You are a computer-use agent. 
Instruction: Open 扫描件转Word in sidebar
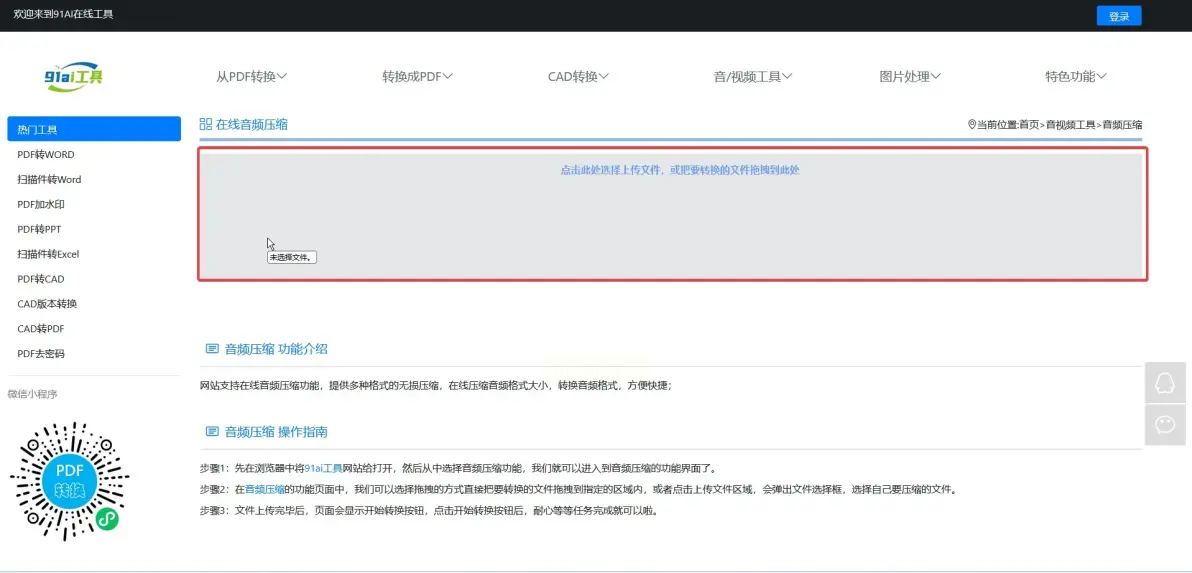click(x=49, y=179)
